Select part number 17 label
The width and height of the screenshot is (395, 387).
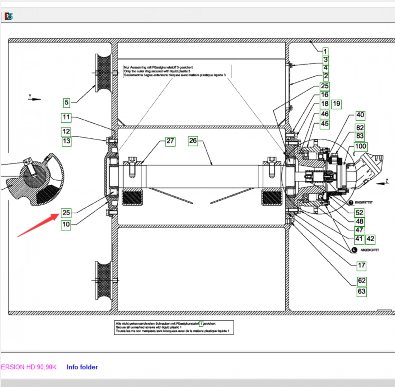361,266
